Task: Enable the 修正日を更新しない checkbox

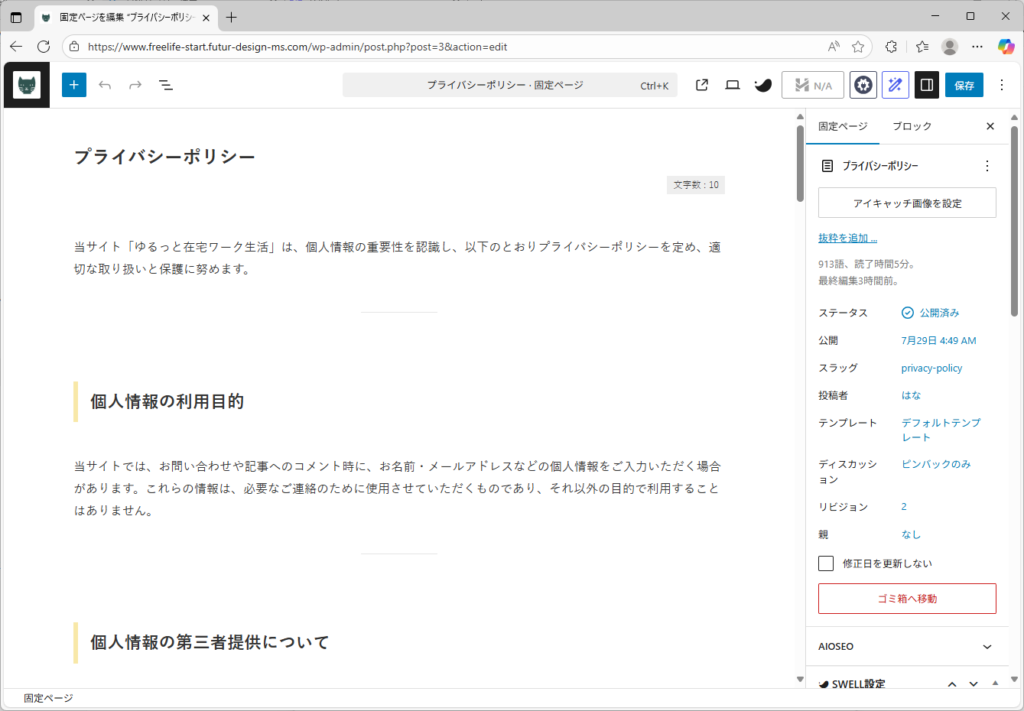Action: 826,563
